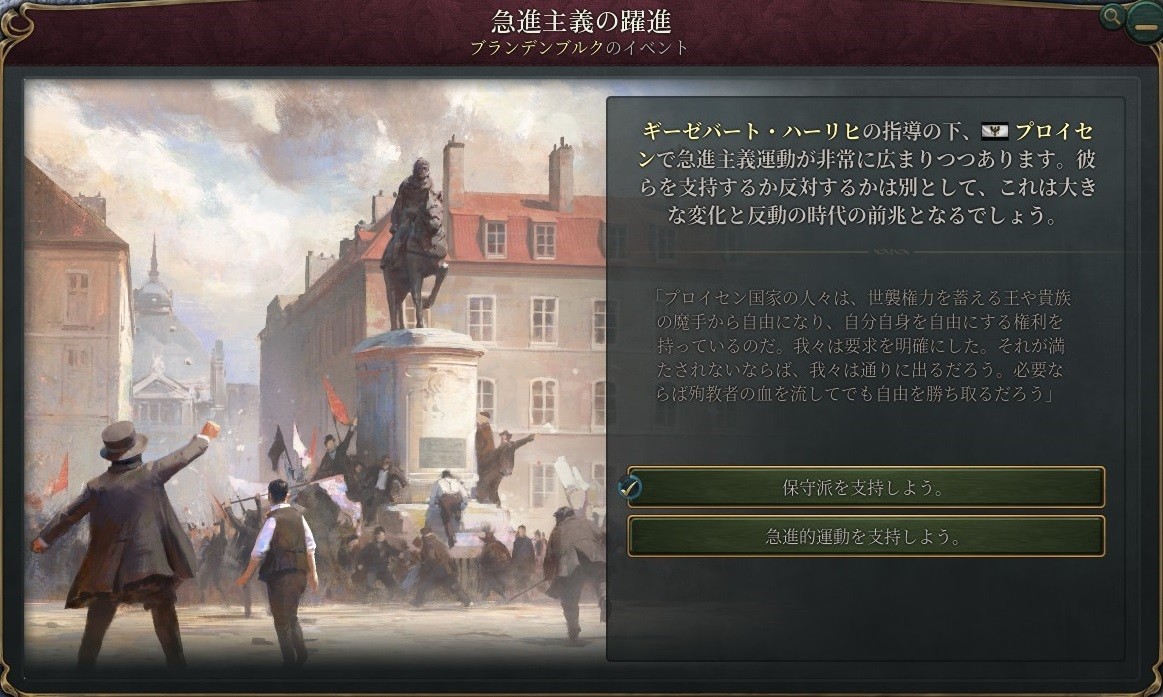The width and height of the screenshot is (1163, 697).
Task: Choose 急進的運動を支持しよう option
Action: click(x=866, y=536)
